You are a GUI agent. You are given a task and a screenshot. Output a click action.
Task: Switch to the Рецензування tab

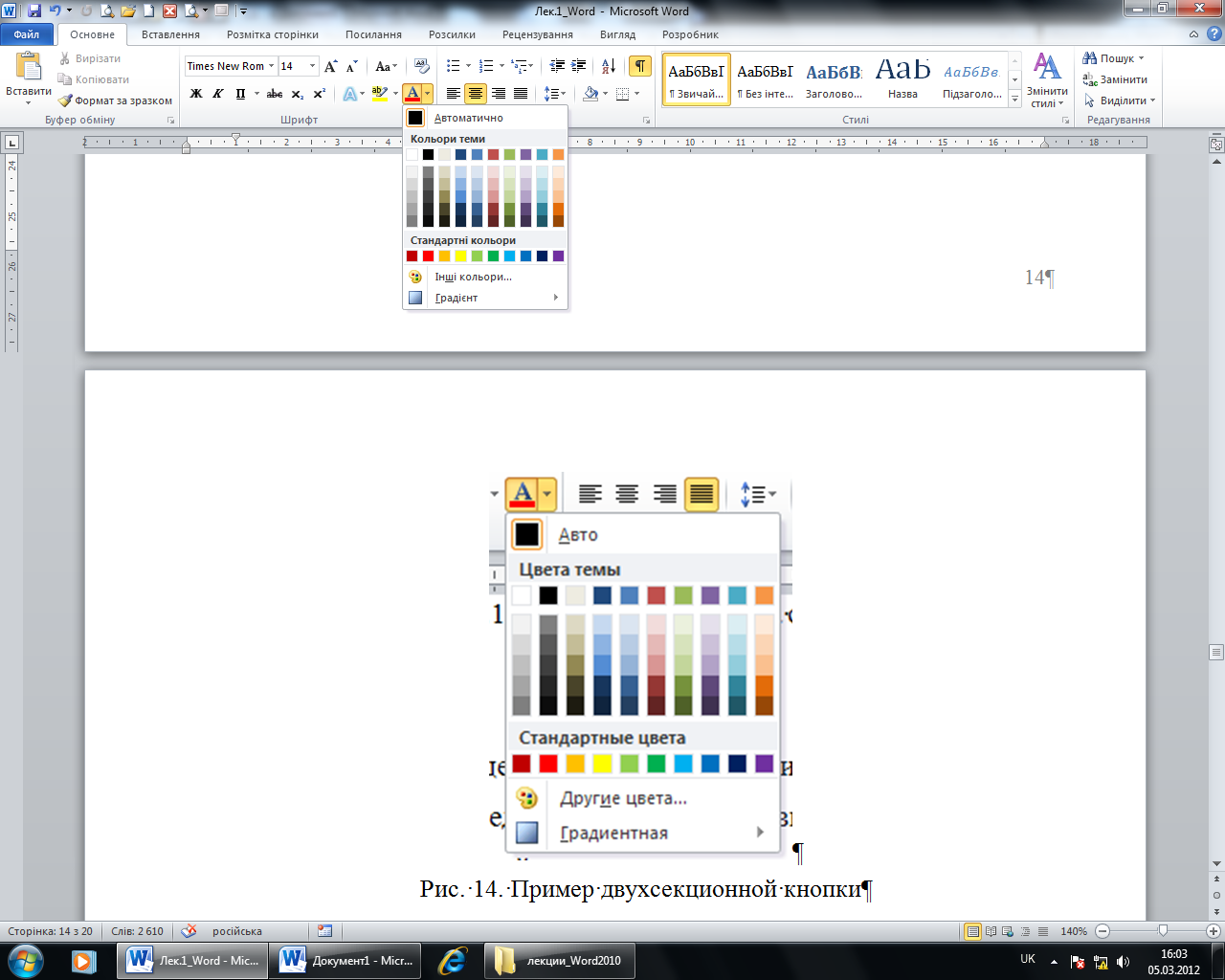tap(538, 34)
